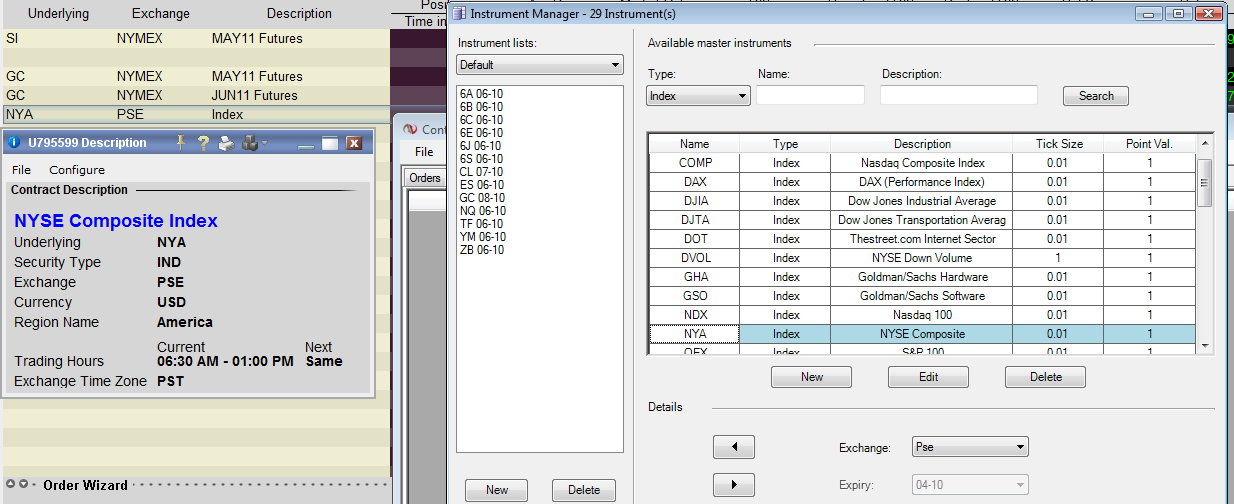Click the Nasdaq Composite Index description cell

[923, 163]
